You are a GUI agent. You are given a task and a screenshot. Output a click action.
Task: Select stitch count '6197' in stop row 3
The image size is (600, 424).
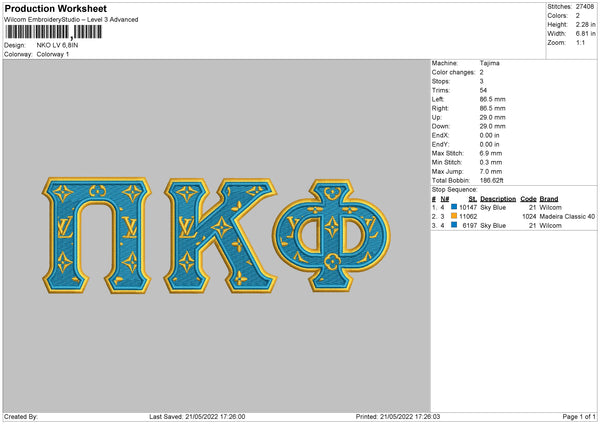[x=470, y=226]
